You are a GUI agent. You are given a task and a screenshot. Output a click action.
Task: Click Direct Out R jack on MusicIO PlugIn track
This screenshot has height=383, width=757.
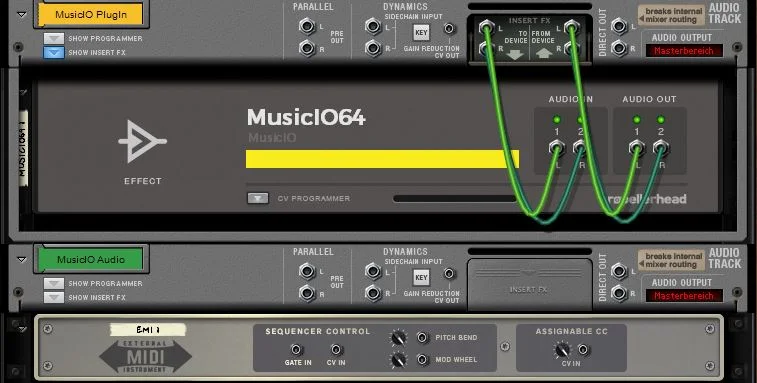pos(618,48)
